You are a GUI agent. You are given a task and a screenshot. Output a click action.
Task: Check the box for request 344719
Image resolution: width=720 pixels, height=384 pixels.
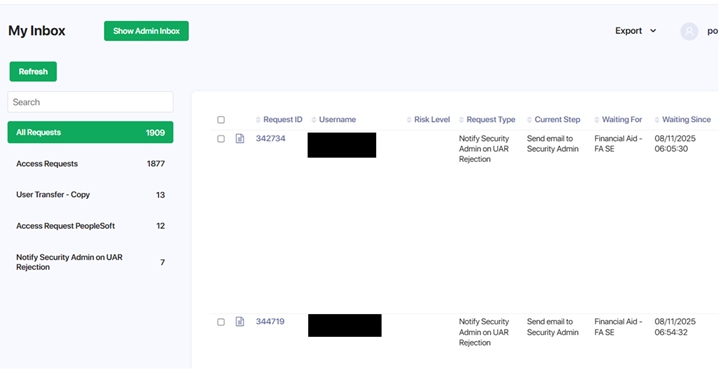(221, 322)
